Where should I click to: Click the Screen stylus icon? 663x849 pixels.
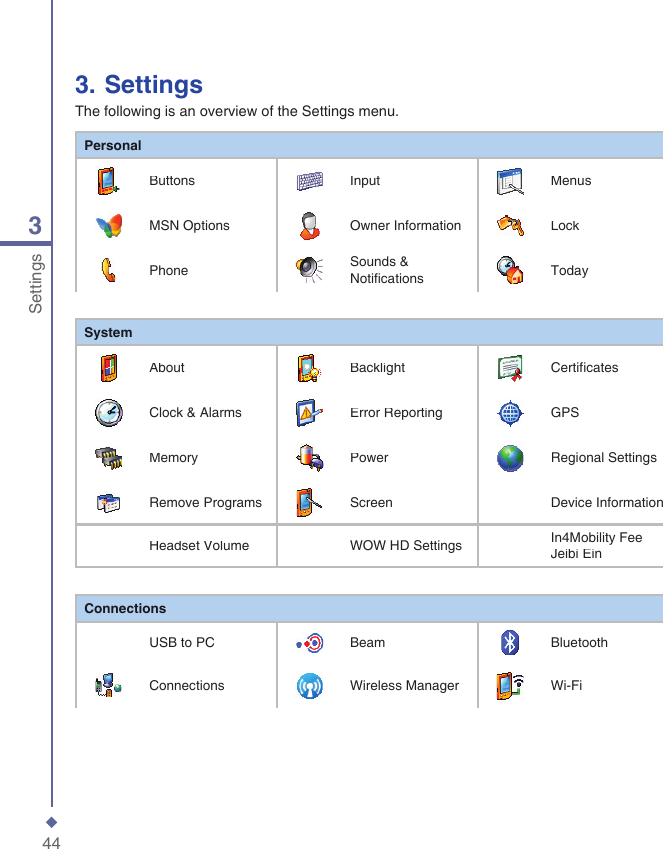pos(309,502)
